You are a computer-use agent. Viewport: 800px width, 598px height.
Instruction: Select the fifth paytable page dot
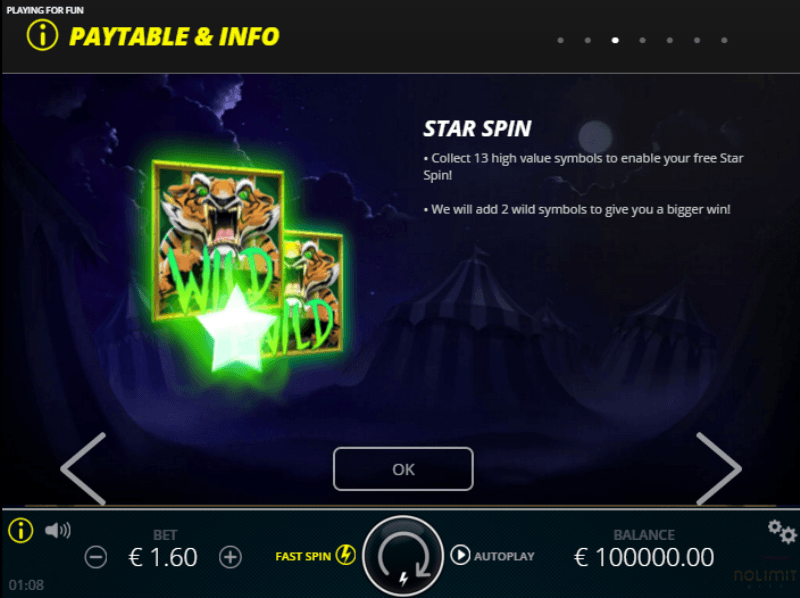(x=669, y=40)
